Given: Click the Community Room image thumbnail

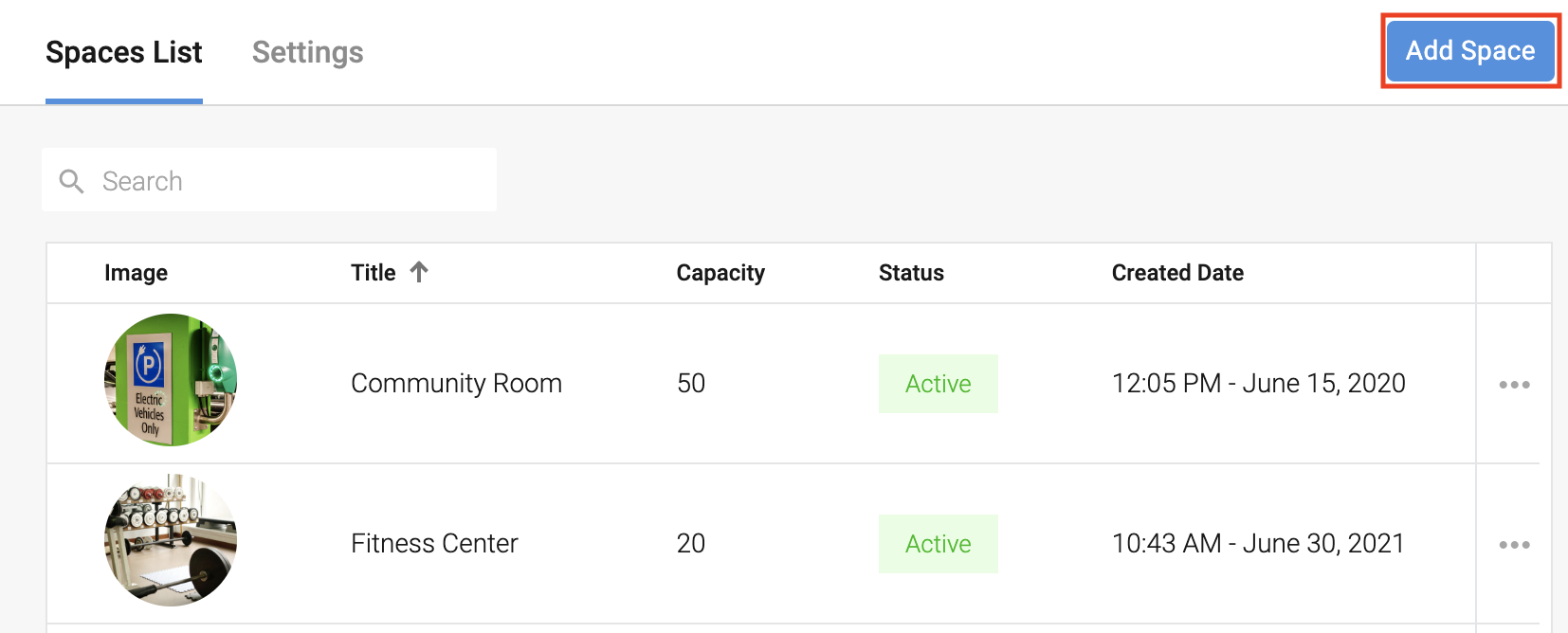Looking at the screenshot, I should (x=171, y=380).
